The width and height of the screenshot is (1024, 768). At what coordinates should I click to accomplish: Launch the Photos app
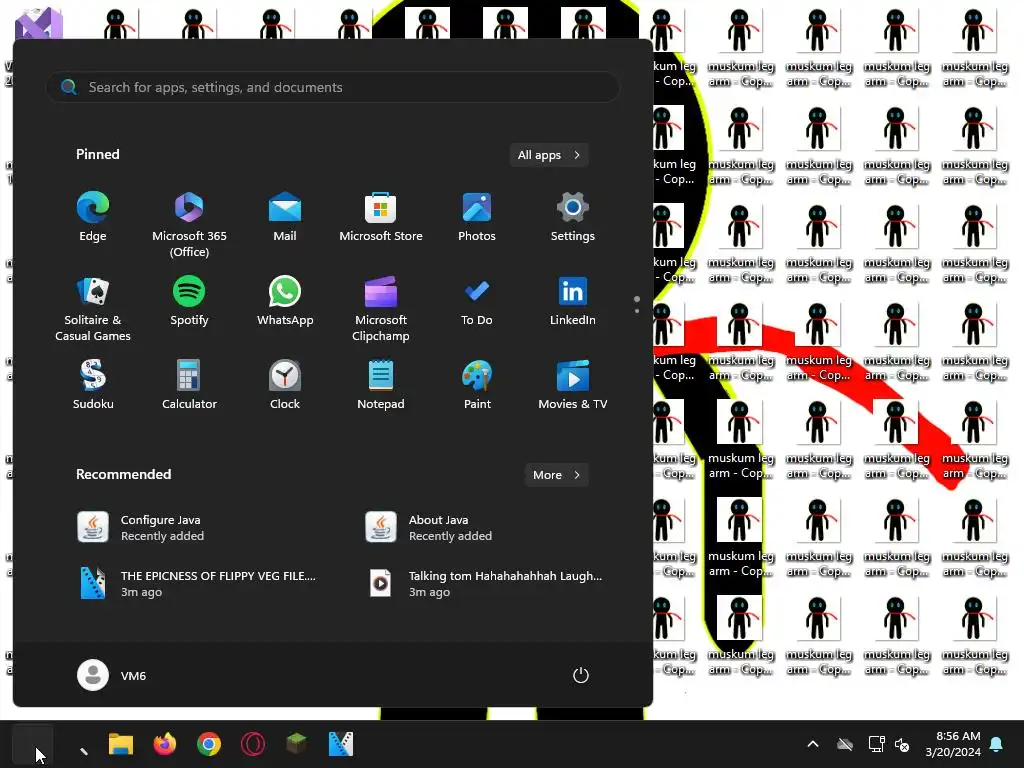[477, 217]
